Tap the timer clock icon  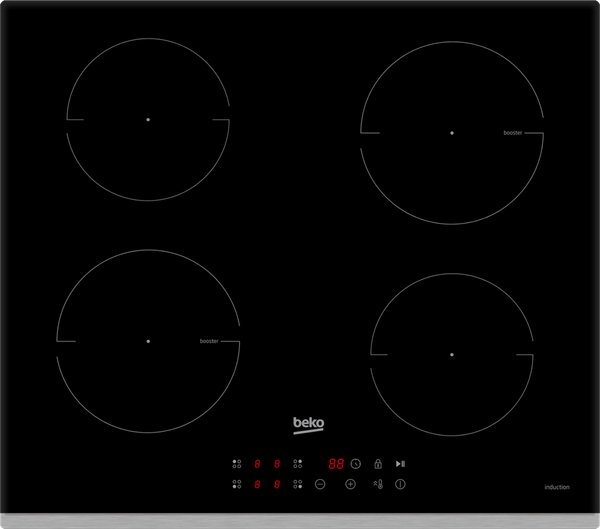[x=355, y=464]
